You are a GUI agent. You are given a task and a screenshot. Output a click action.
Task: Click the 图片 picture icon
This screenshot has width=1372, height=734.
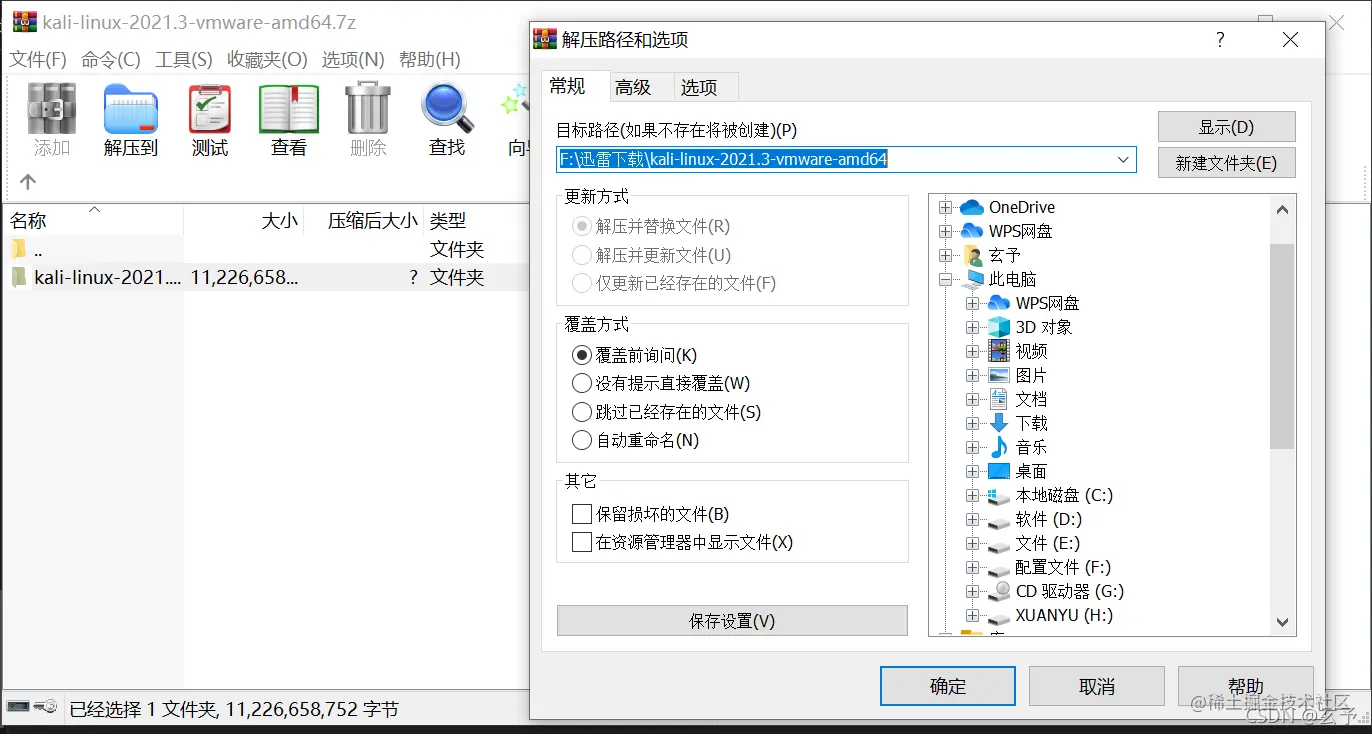point(999,375)
